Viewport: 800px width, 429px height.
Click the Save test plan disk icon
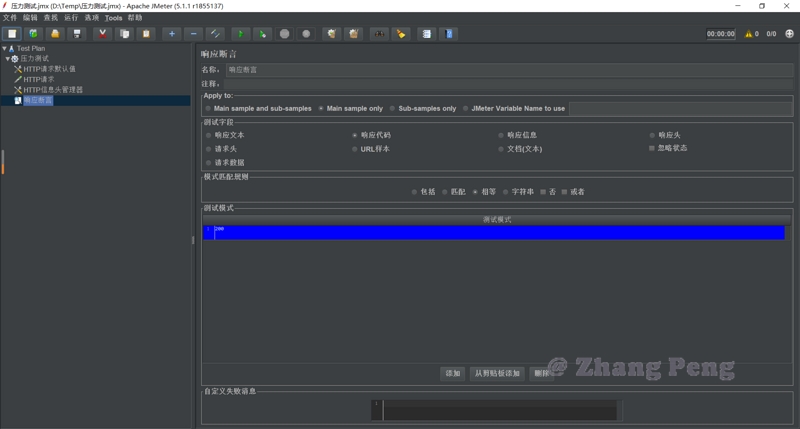pyautogui.click(x=77, y=34)
